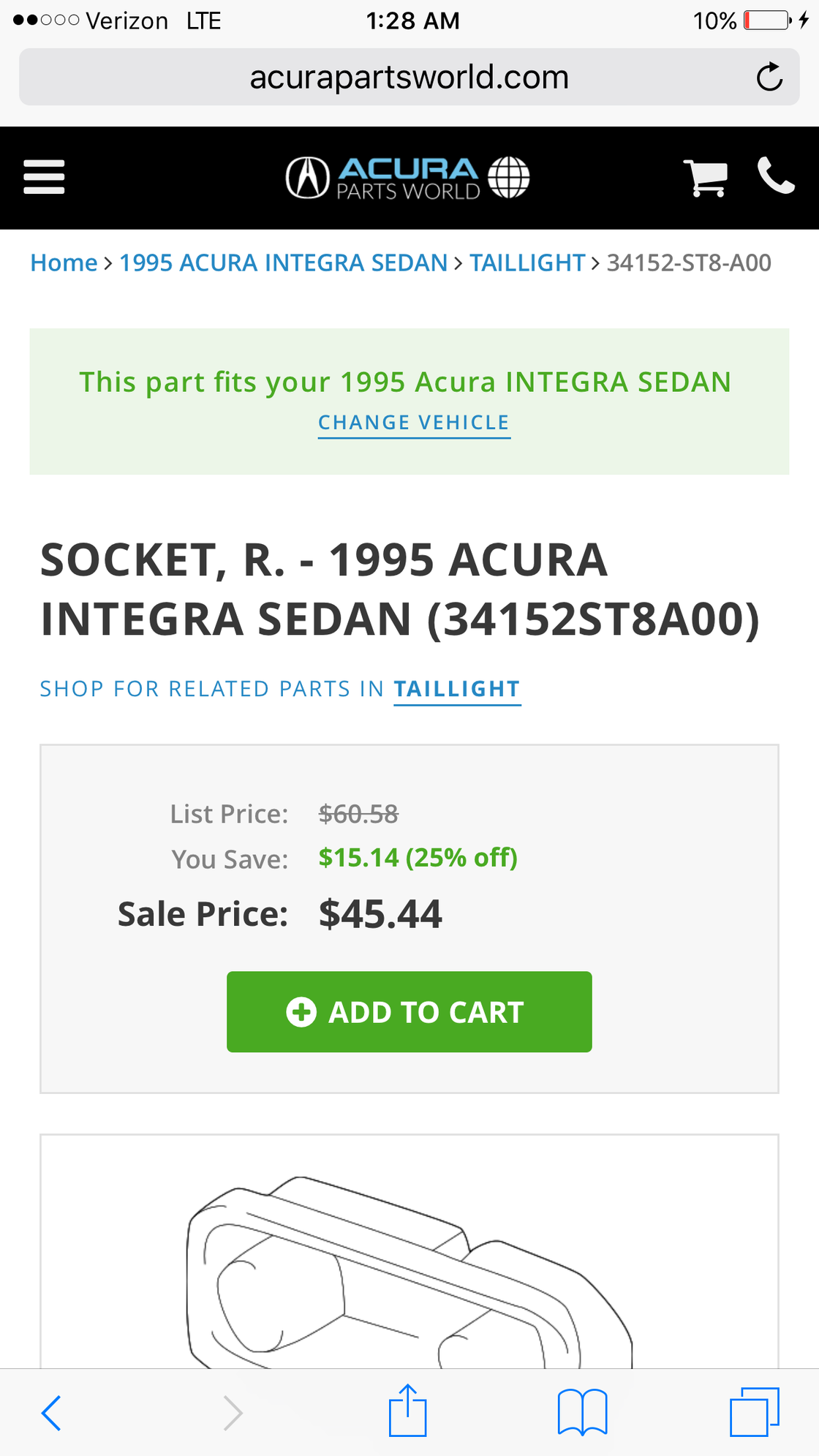The height and width of the screenshot is (1456, 819).
Task: Open 1995 Acura Integra Sedan breadcrumb
Action: pyautogui.click(x=283, y=263)
